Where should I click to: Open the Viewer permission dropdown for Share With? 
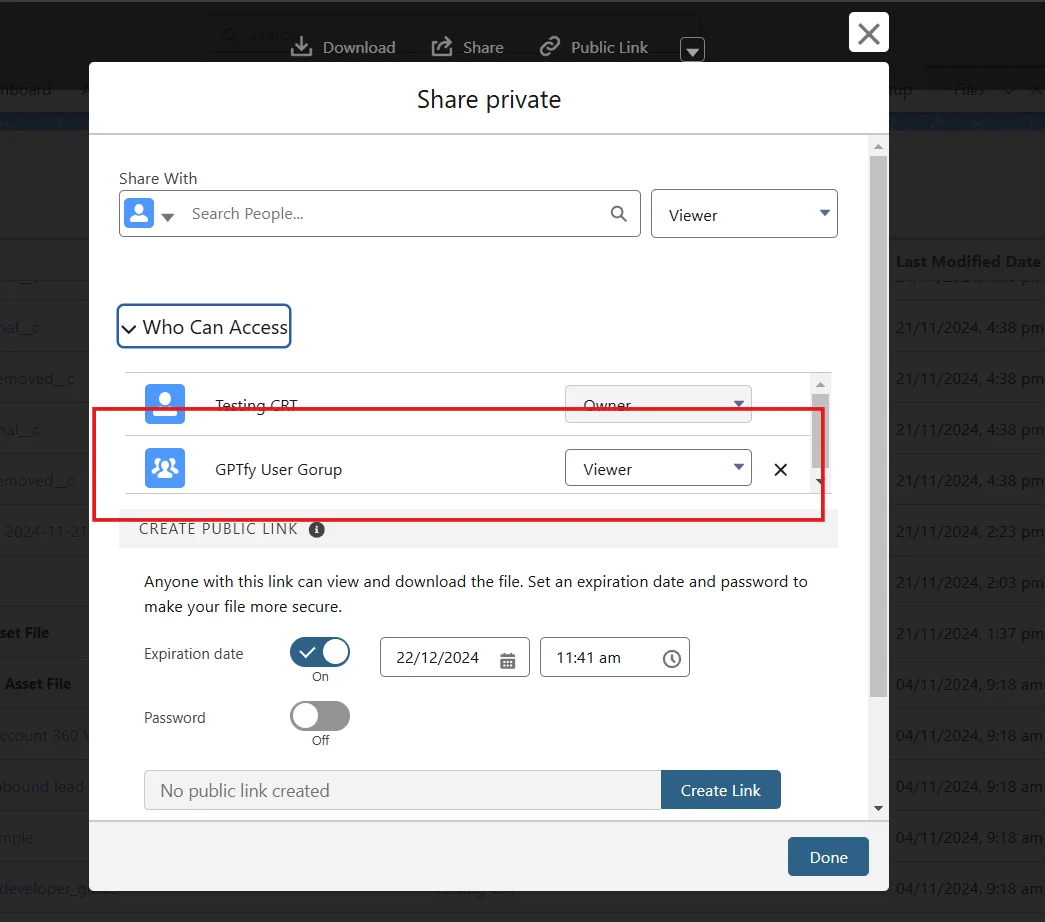pos(744,214)
